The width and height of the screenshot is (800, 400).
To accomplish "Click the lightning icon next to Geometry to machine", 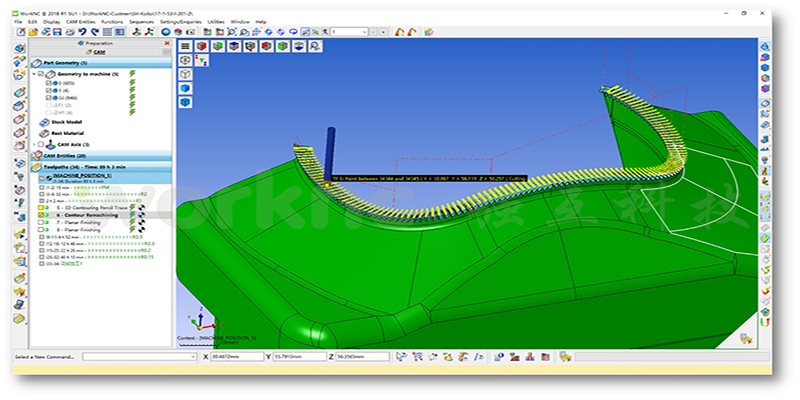I will click(132, 74).
